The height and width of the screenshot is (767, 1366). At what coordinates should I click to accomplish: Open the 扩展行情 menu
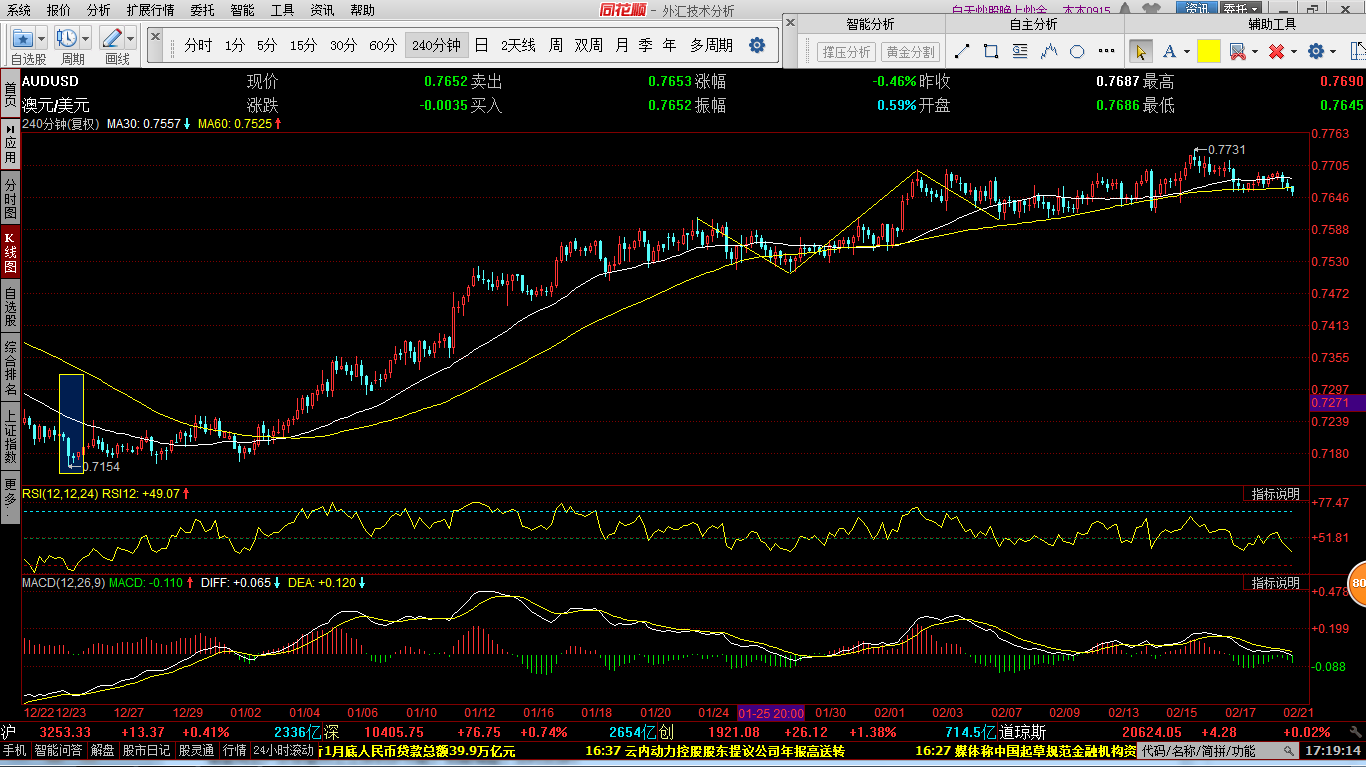(150, 10)
